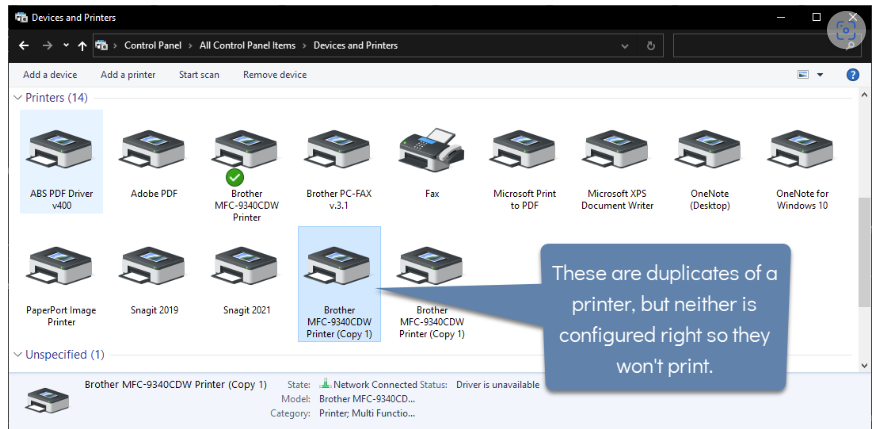
Task: Open the address bar history dropdown
Action: (x=625, y=46)
